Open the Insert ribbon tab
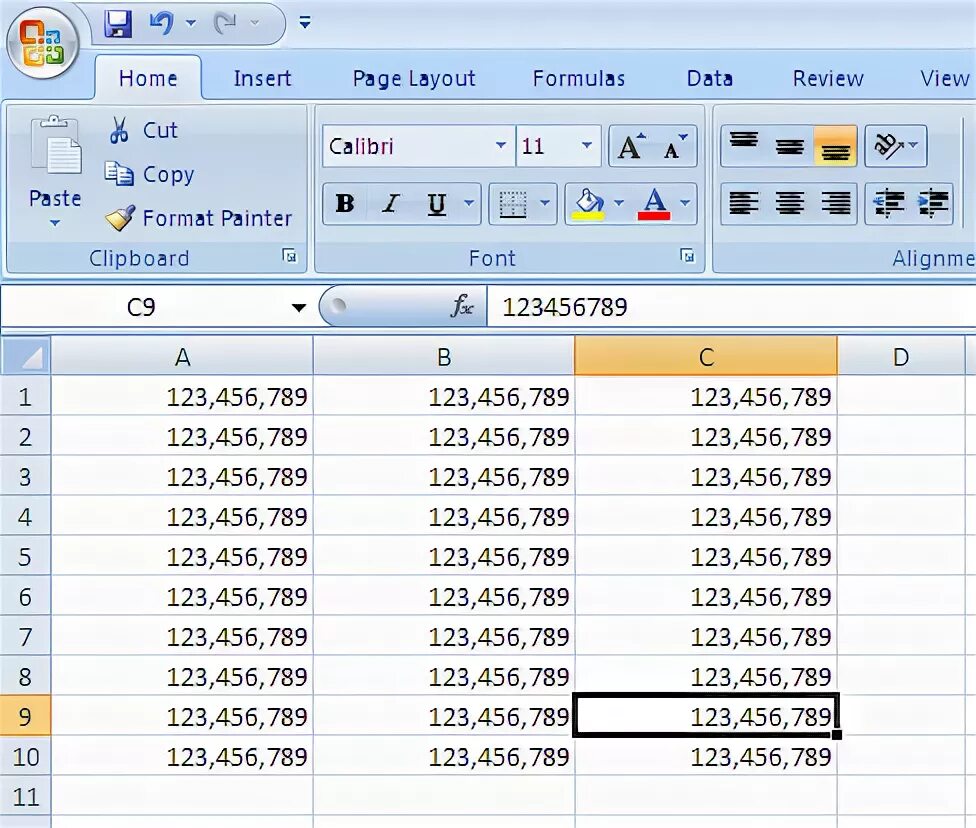The height and width of the screenshot is (828, 976). tap(262, 78)
